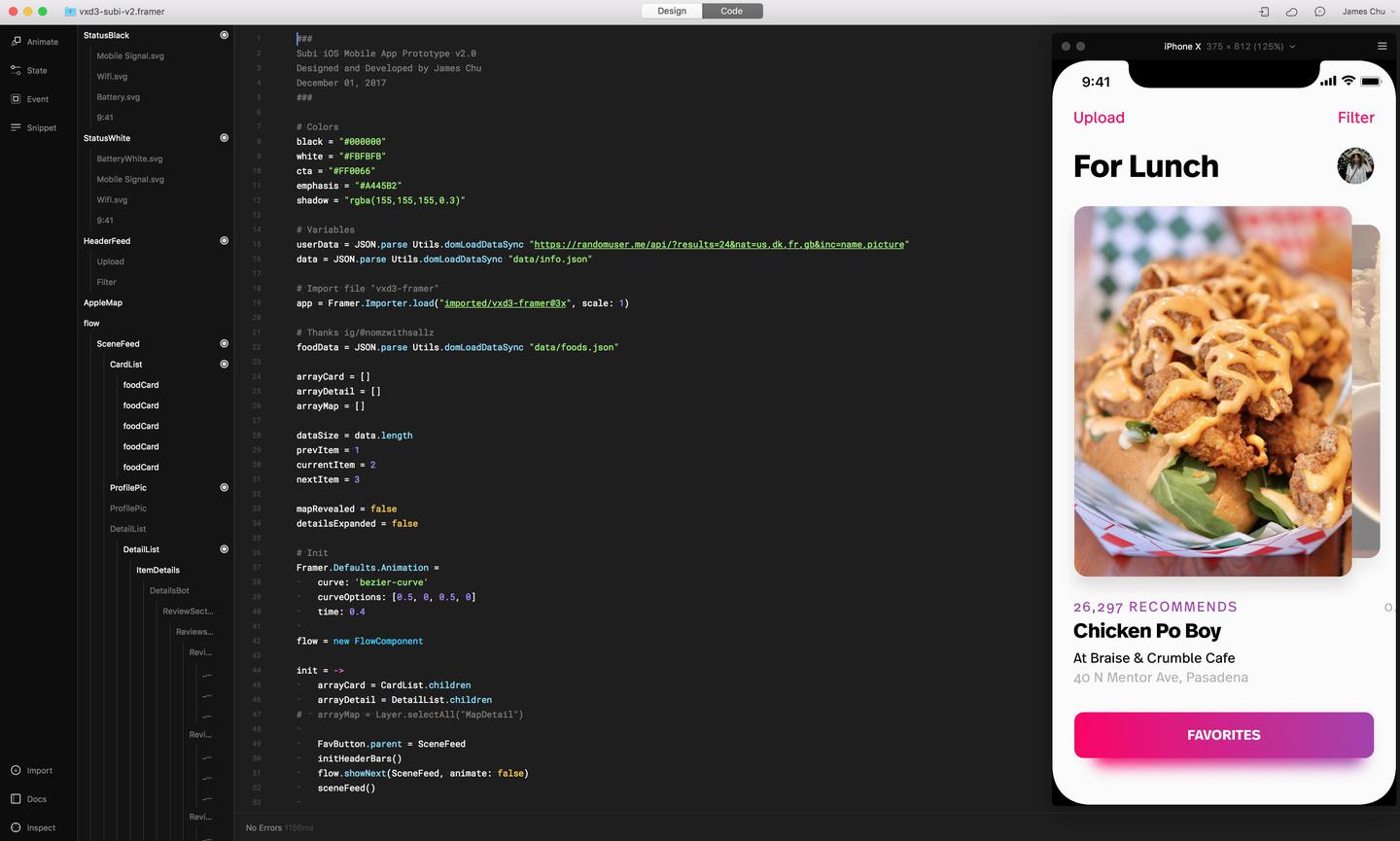This screenshot has width=1400, height=841.
Task: Select the Battery.svg layer
Action: pos(119,97)
